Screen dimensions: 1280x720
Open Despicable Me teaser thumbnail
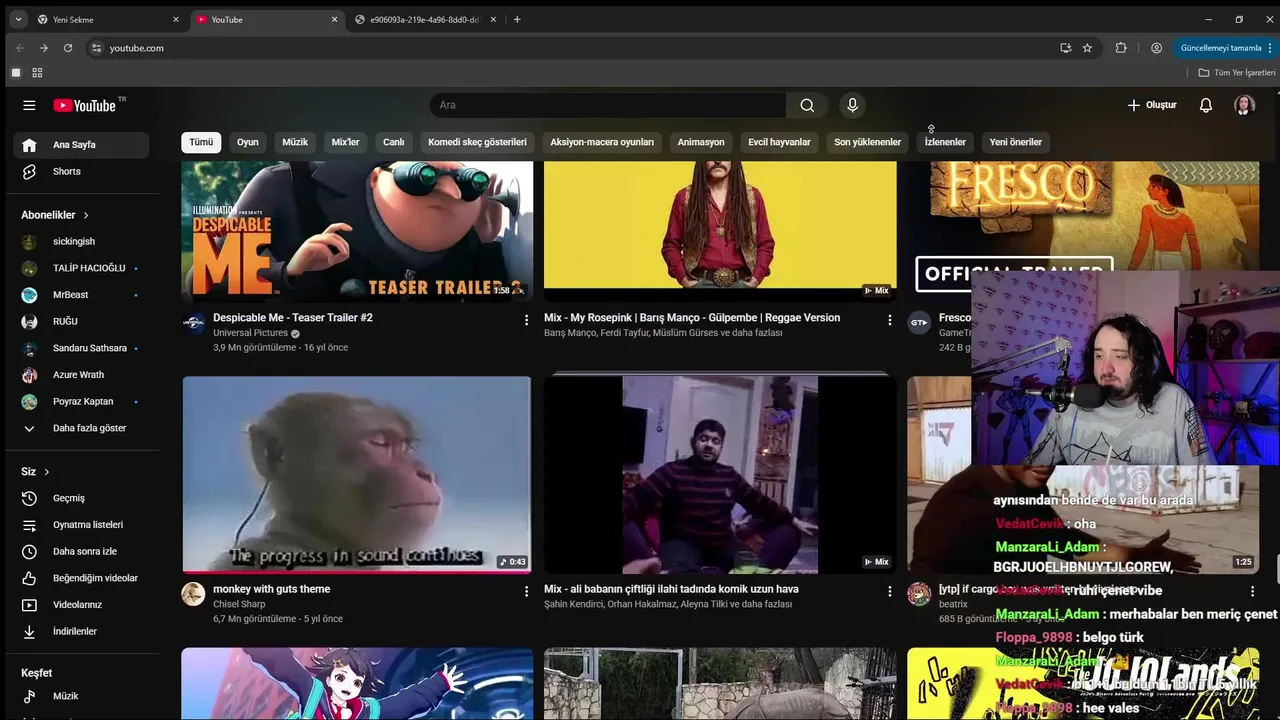tap(357, 231)
